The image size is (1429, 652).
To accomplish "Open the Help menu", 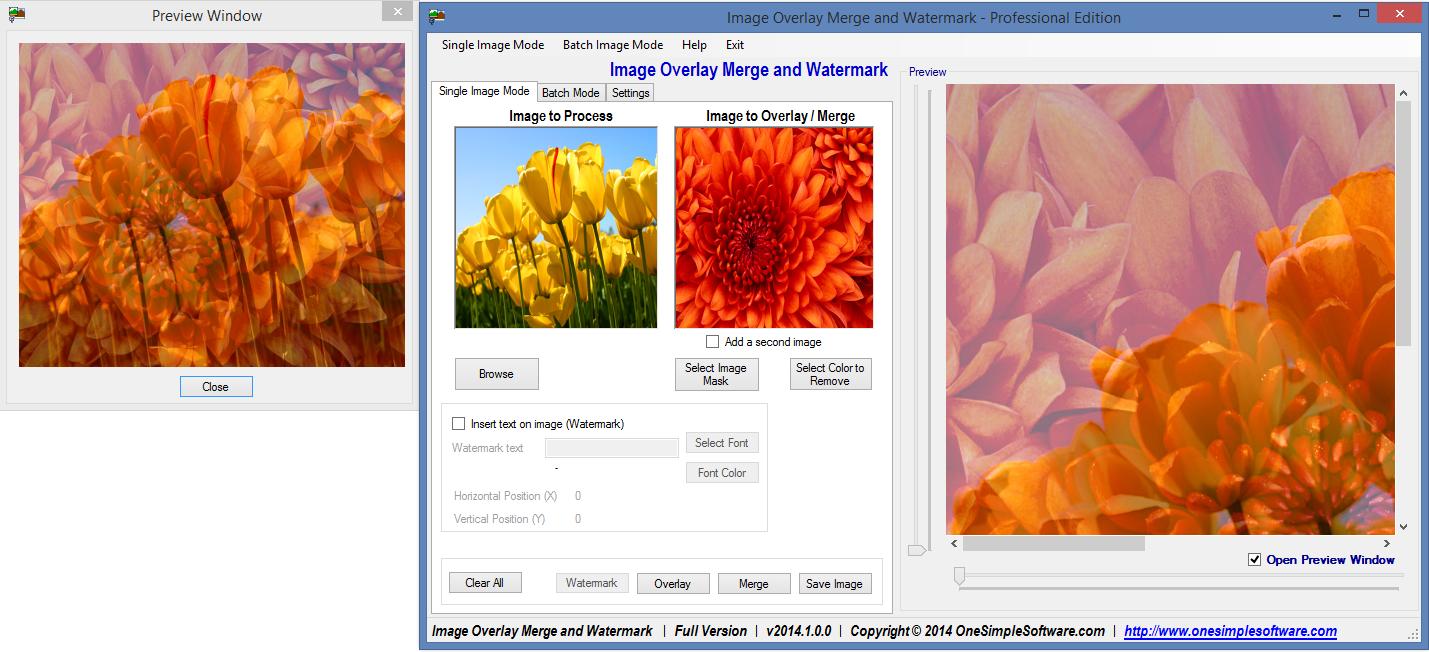I will (x=694, y=45).
